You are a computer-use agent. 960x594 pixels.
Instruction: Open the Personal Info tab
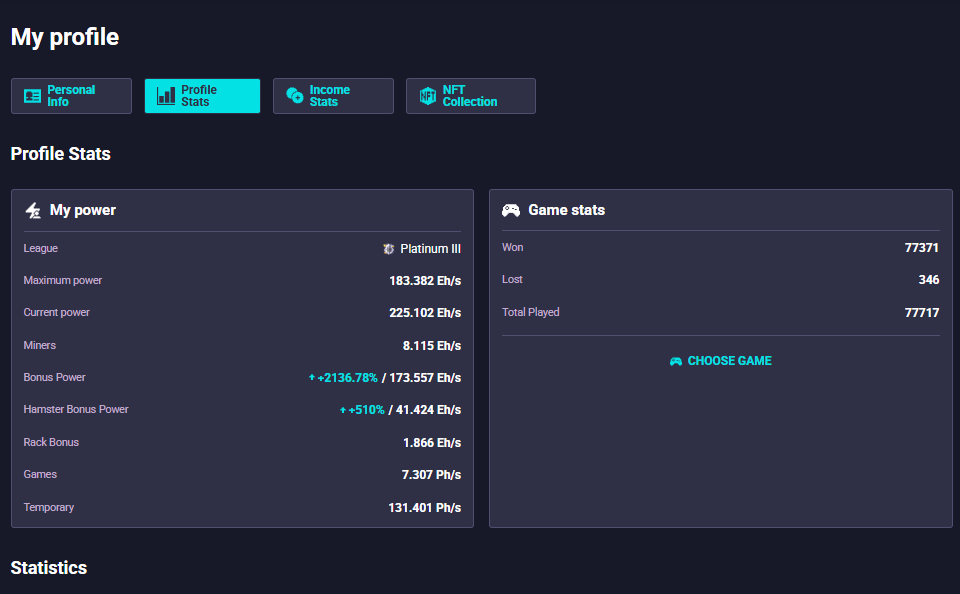(71, 96)
